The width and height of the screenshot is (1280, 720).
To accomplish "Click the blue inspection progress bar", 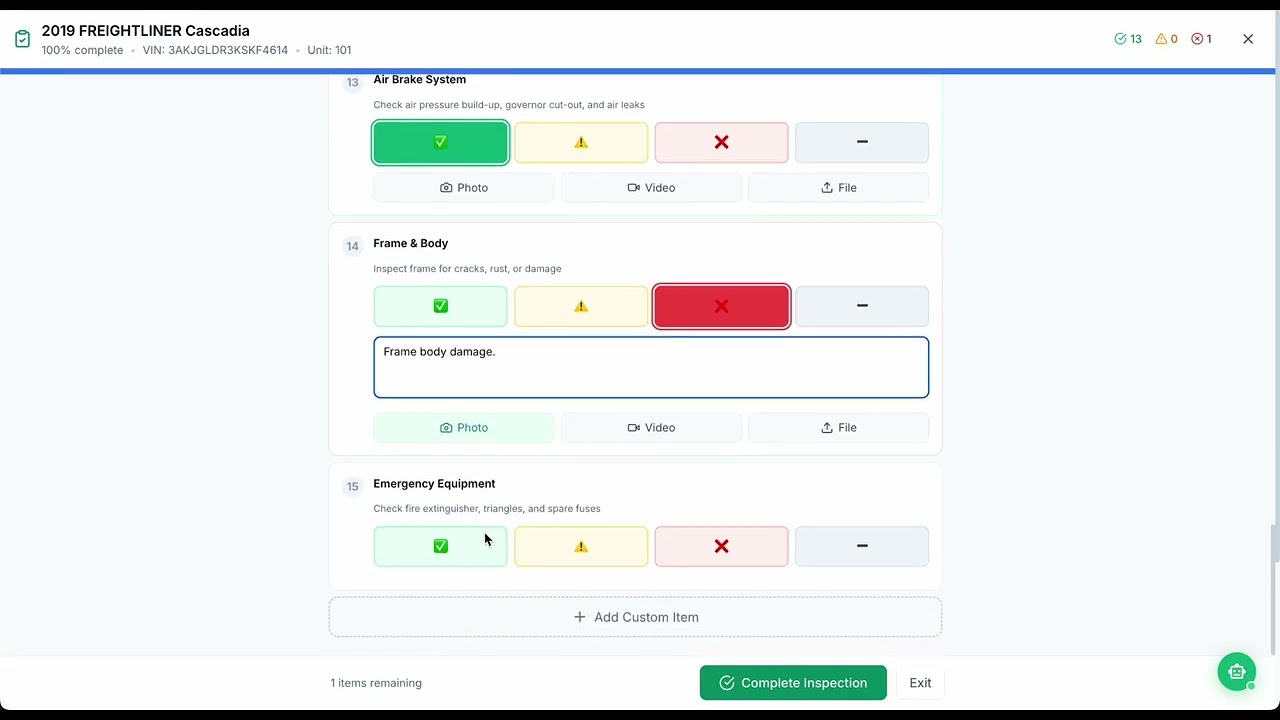I will pyautogui.click(x=638, y=71).
